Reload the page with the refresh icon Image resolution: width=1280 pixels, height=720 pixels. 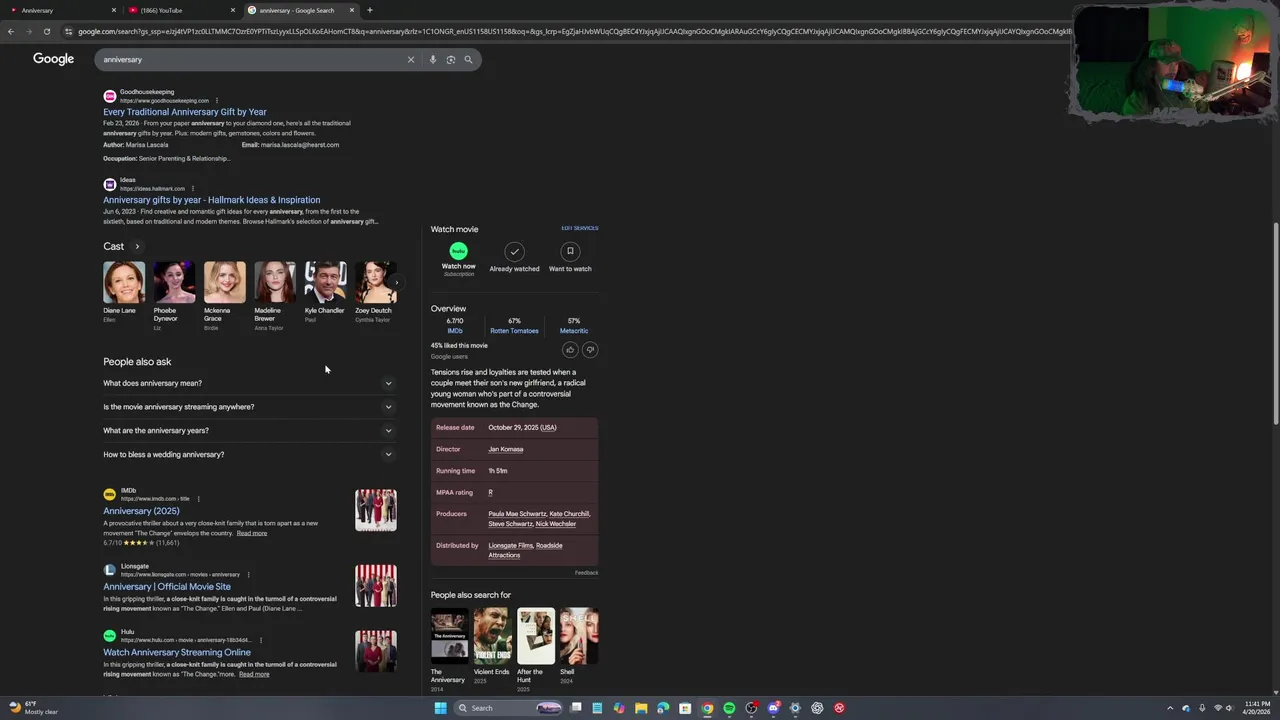click(x=46, y=31)
